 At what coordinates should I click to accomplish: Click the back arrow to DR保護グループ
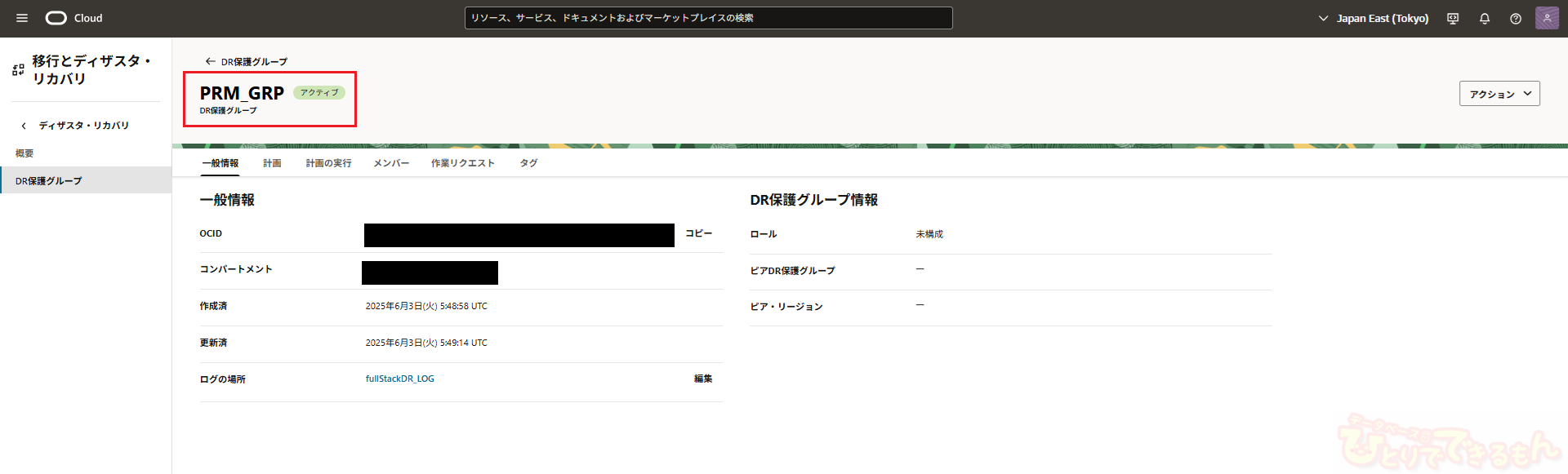click(210, 61)
